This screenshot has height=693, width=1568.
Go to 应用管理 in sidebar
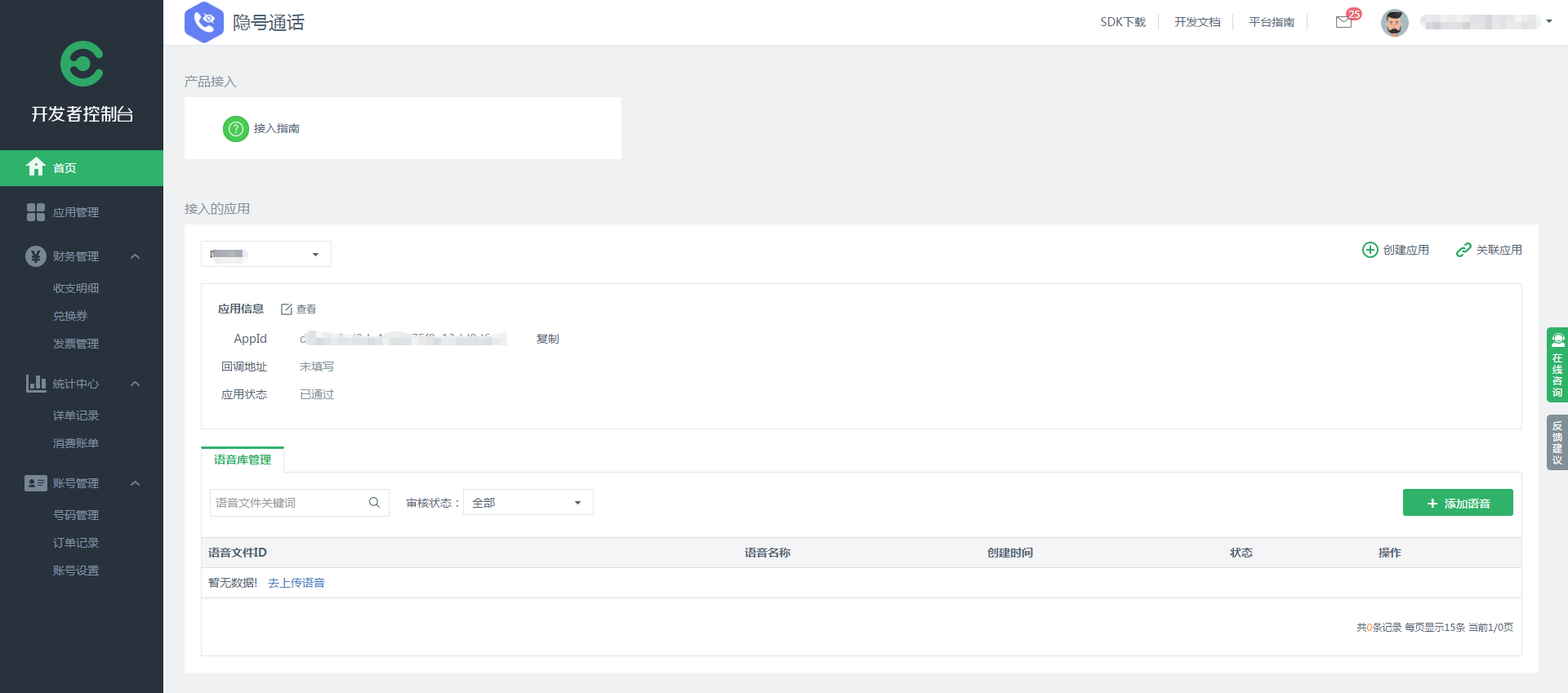(75, 212)
